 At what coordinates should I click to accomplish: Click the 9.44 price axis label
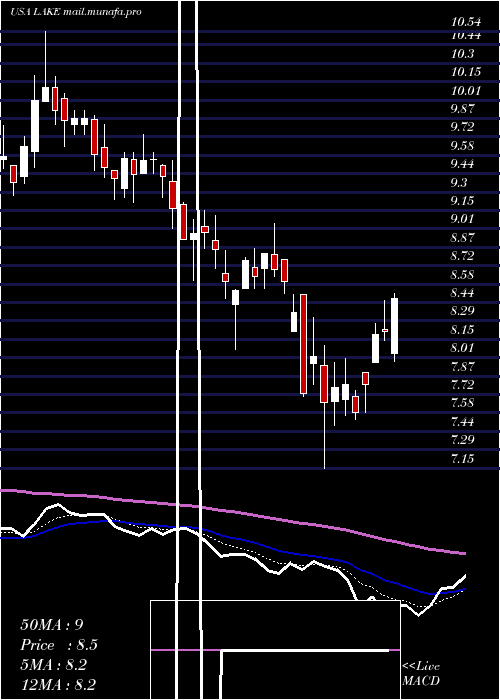pyautogui.click(x=462, y=164)
